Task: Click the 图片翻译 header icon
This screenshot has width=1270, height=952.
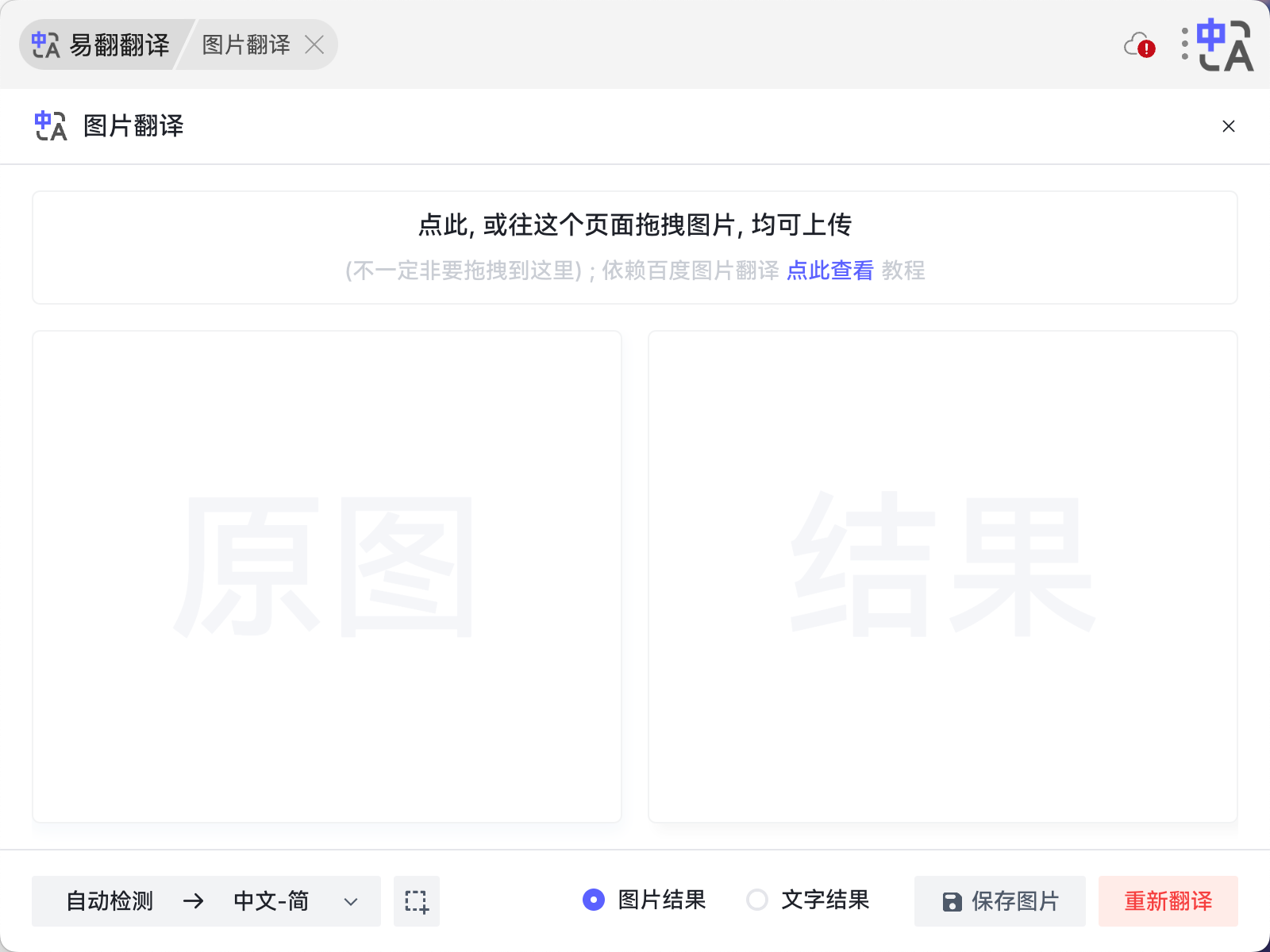Action: [49, 126]
